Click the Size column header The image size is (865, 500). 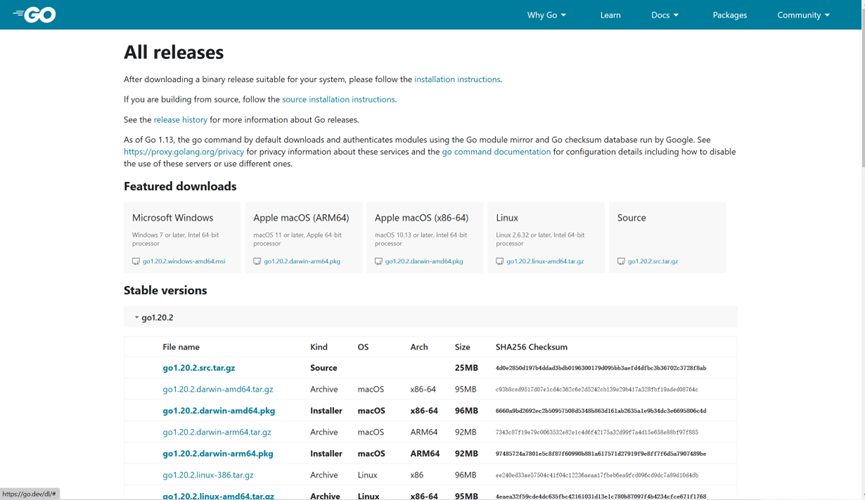(x=462, y=347)
